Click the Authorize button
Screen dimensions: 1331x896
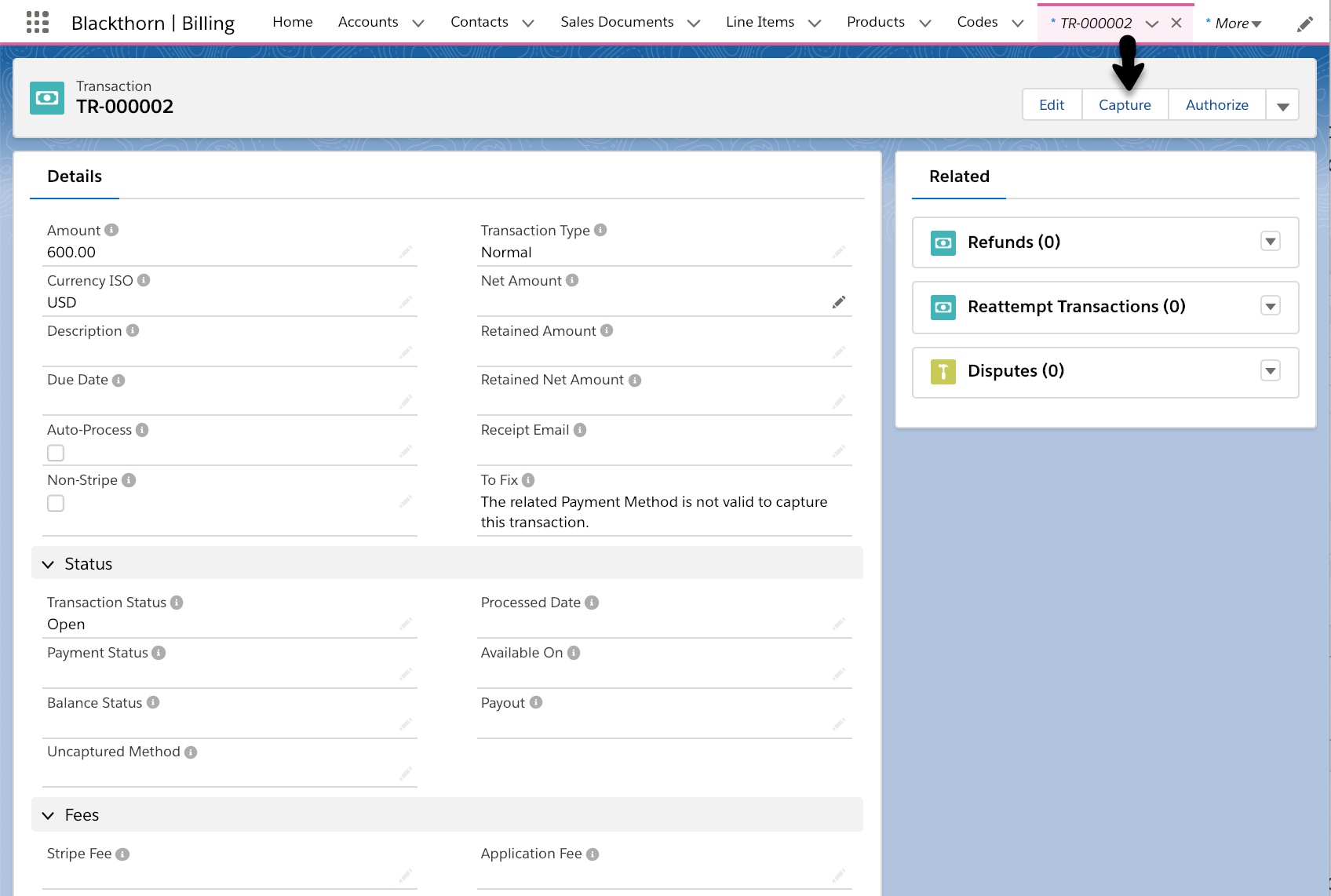pos(1216,105)
